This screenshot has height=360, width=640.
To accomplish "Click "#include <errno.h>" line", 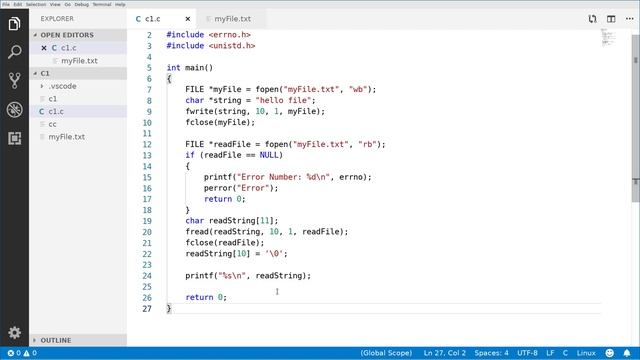I will point(209,35).
